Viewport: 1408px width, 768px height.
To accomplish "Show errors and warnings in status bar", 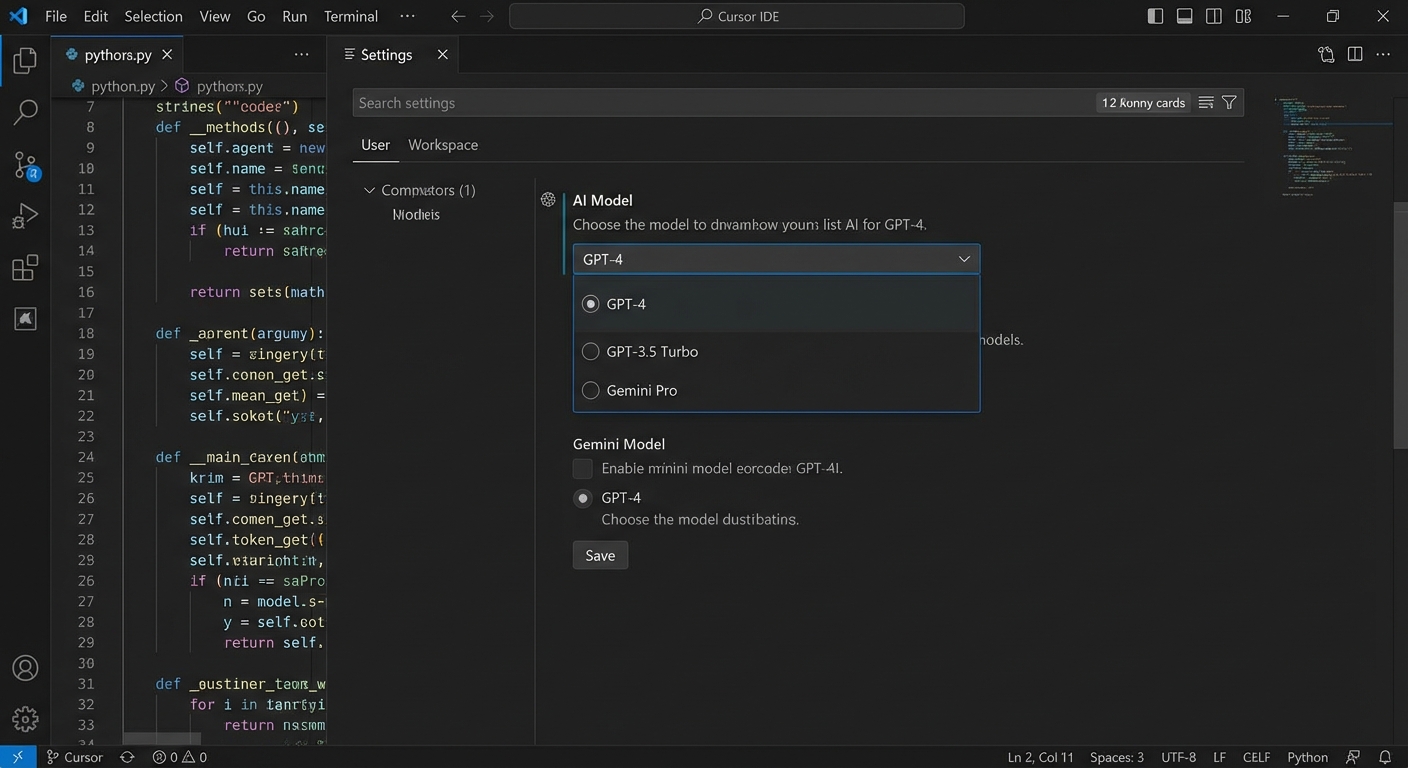I will pos(180,757).
